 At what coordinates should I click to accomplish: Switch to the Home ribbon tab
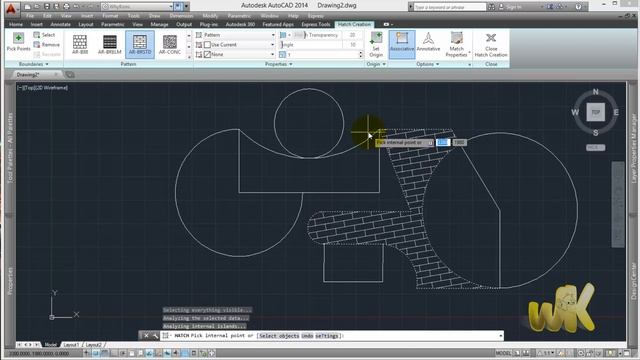(16, 24)
